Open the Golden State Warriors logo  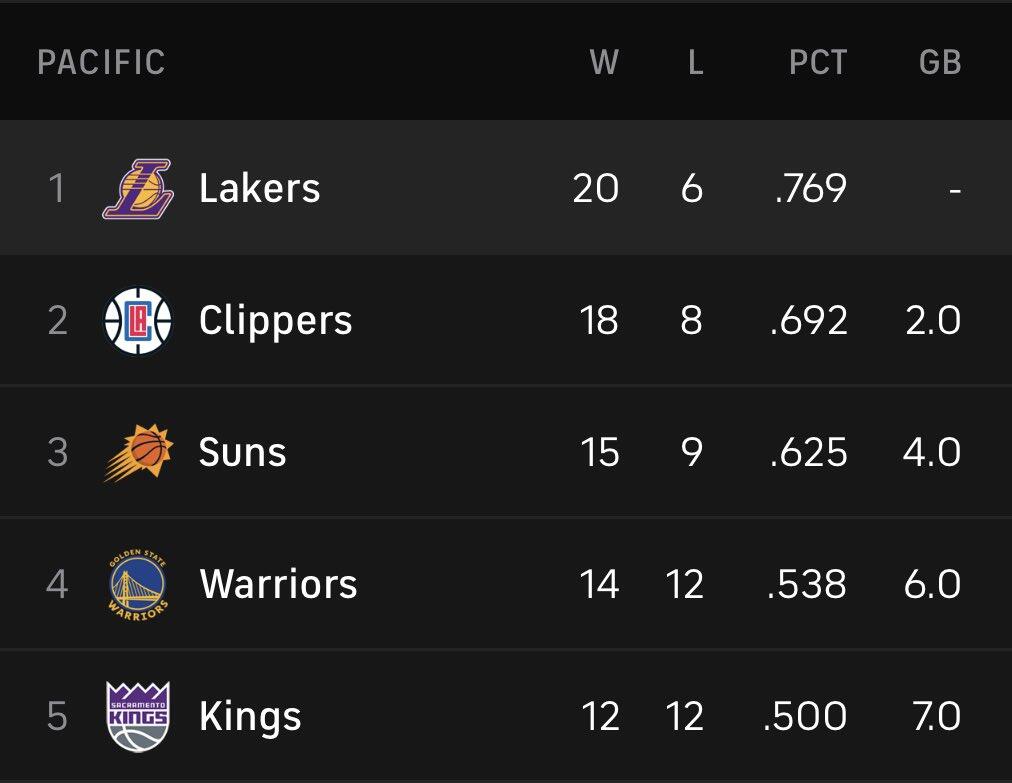138,584
